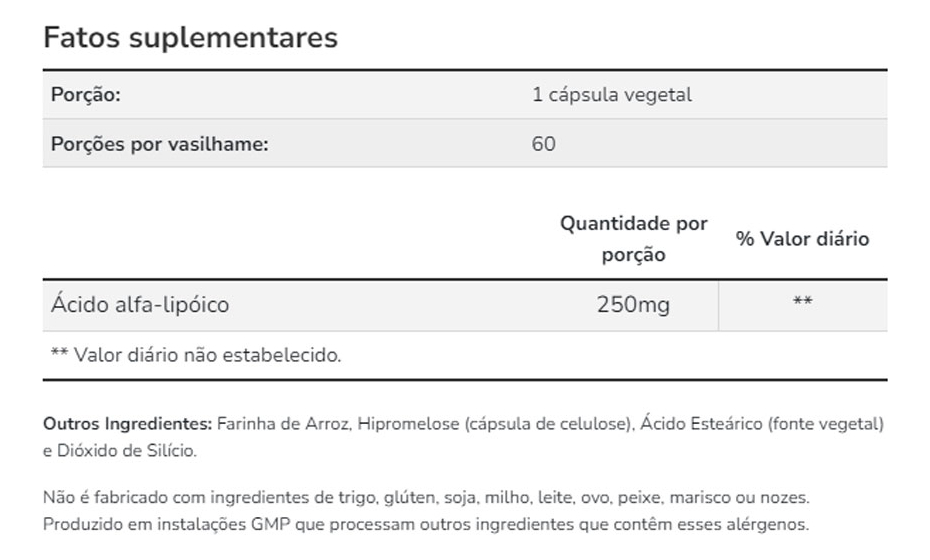Screen dimensions: 930x560
Task: Click the "Quantidade por porção" column header
Action: [x=633, y=238]
